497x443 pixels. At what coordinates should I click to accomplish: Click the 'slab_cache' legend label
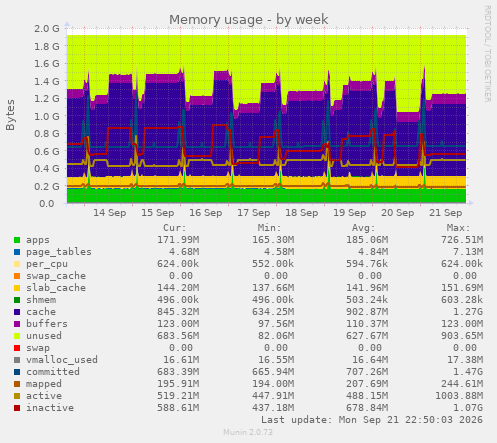pyautogui.click(x=56, y=288)
